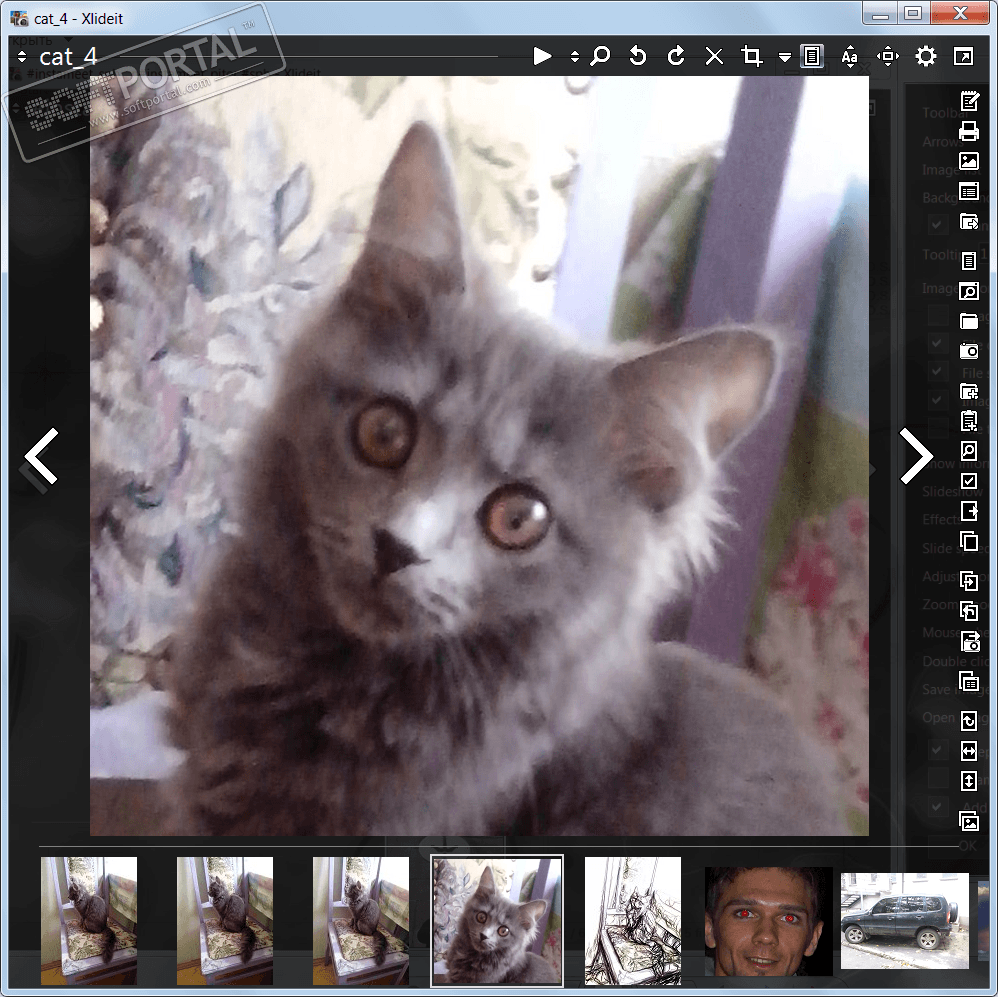Open settings via the gear icon
Viewport: 998px width, 997px height.
coord(925,56)
